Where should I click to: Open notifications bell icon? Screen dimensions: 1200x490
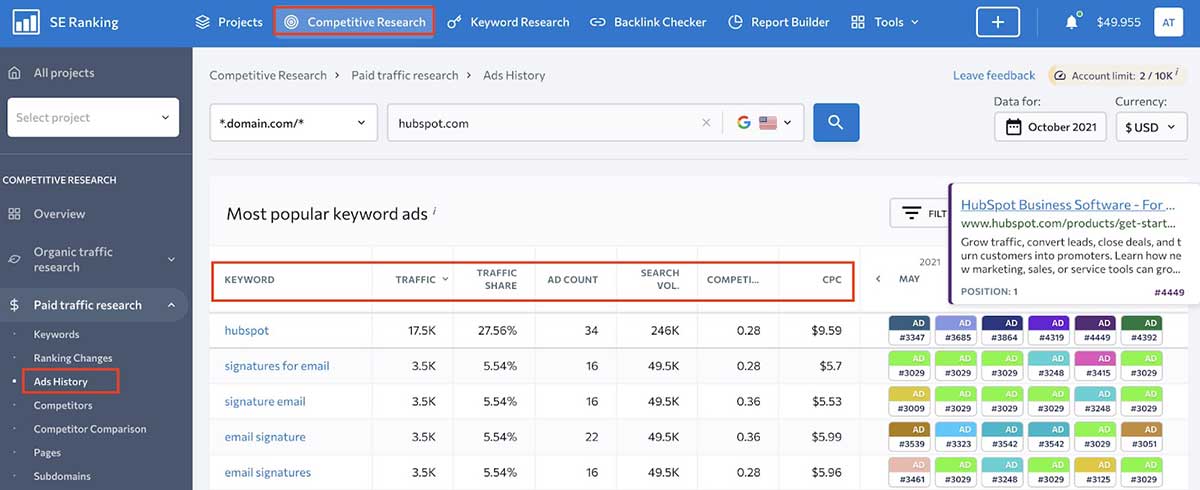click(1072, 21)
